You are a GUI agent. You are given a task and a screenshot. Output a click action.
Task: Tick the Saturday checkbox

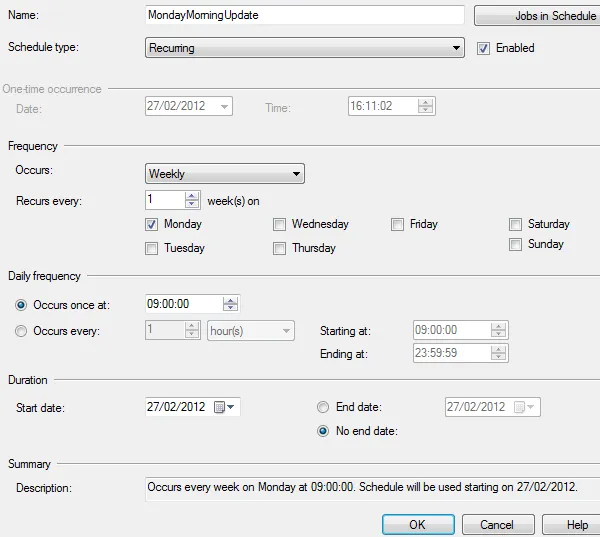tap(516, 224)
